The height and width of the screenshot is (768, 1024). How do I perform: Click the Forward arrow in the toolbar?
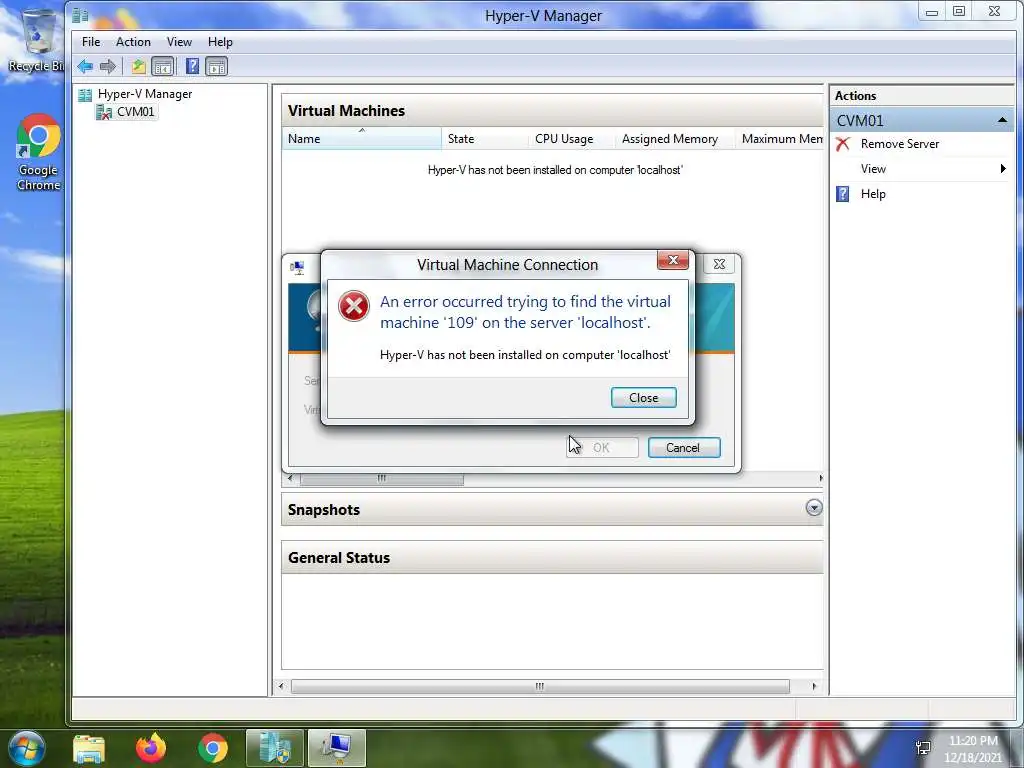(x=108, y=66)
